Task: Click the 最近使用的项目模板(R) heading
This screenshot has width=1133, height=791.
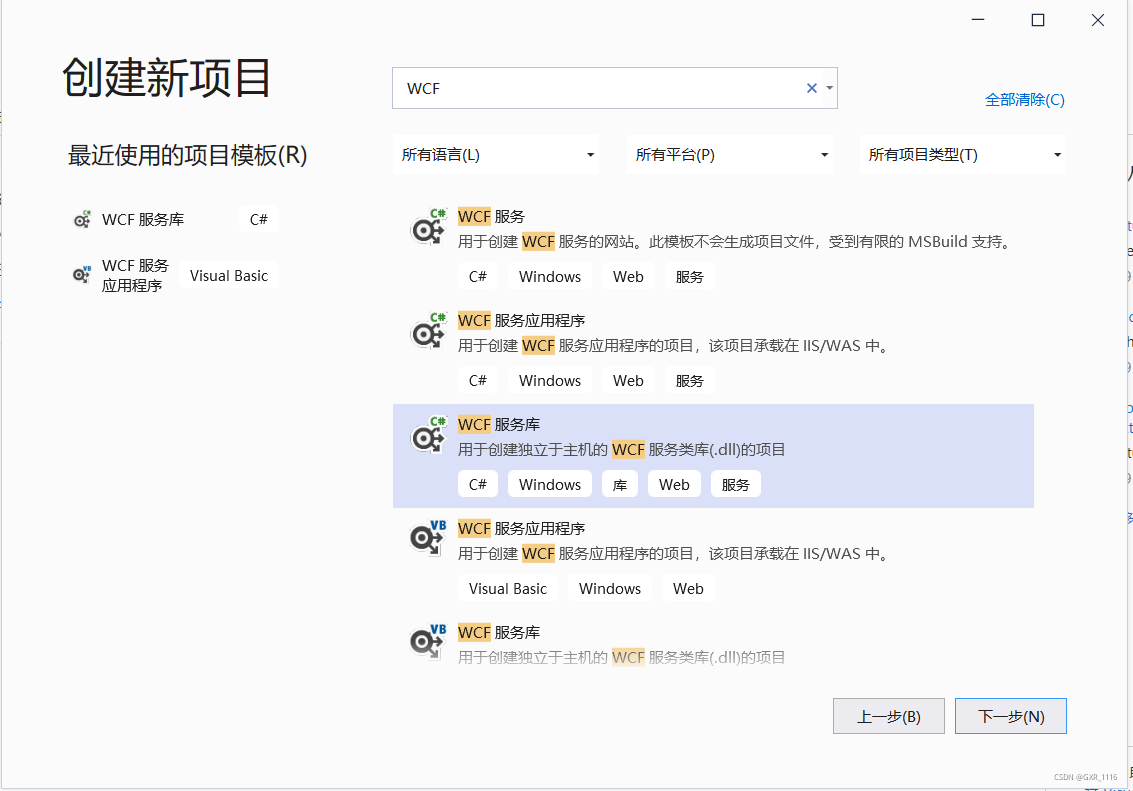Action: tap(188, 155)
